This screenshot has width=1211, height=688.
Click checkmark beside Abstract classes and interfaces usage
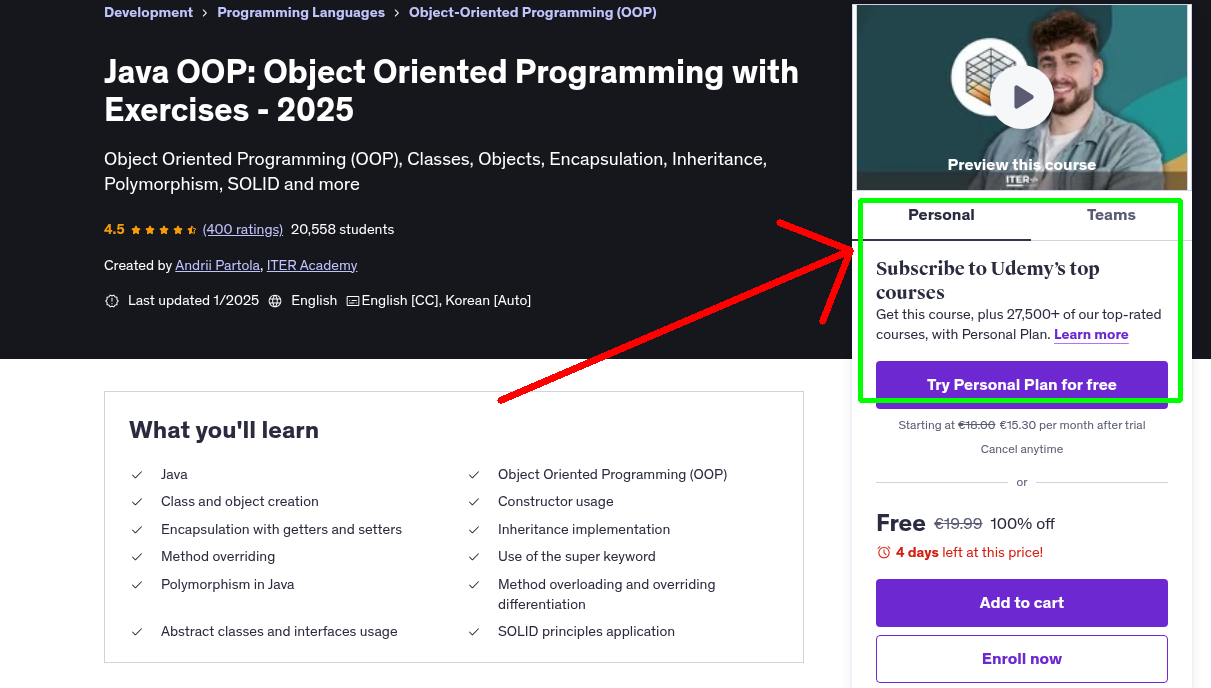[137, 632]
